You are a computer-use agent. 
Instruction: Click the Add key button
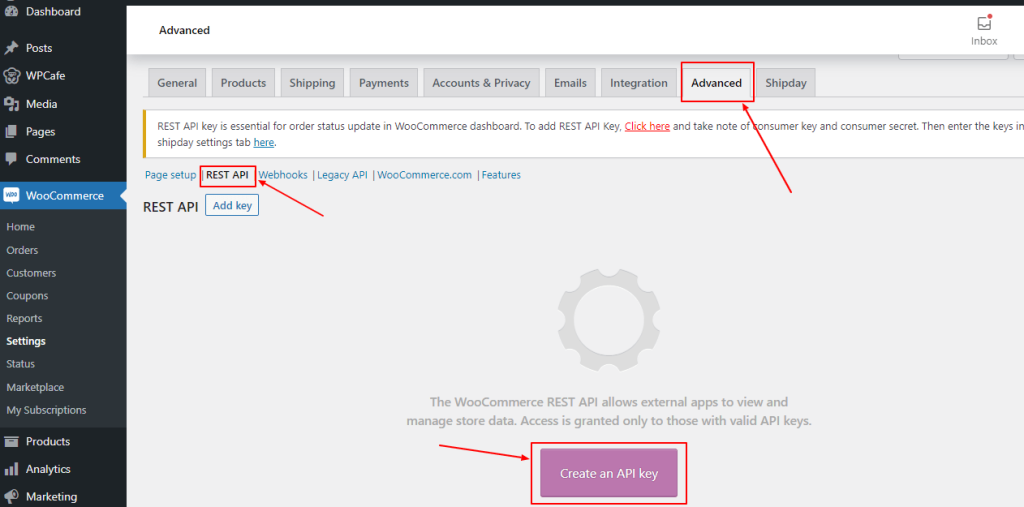click(x=232, y=205)
